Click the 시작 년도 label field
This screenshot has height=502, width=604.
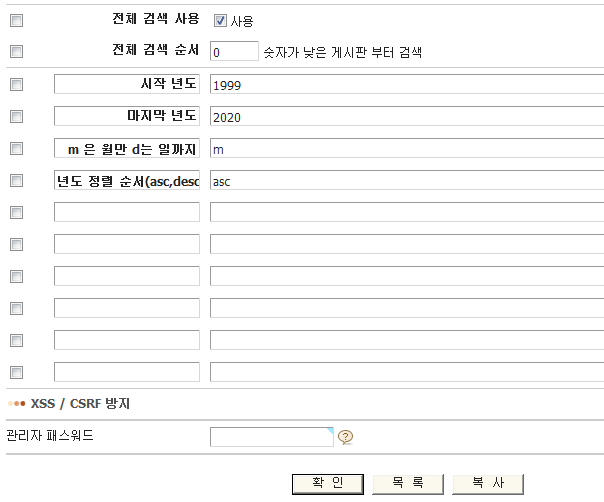point(127,85)
